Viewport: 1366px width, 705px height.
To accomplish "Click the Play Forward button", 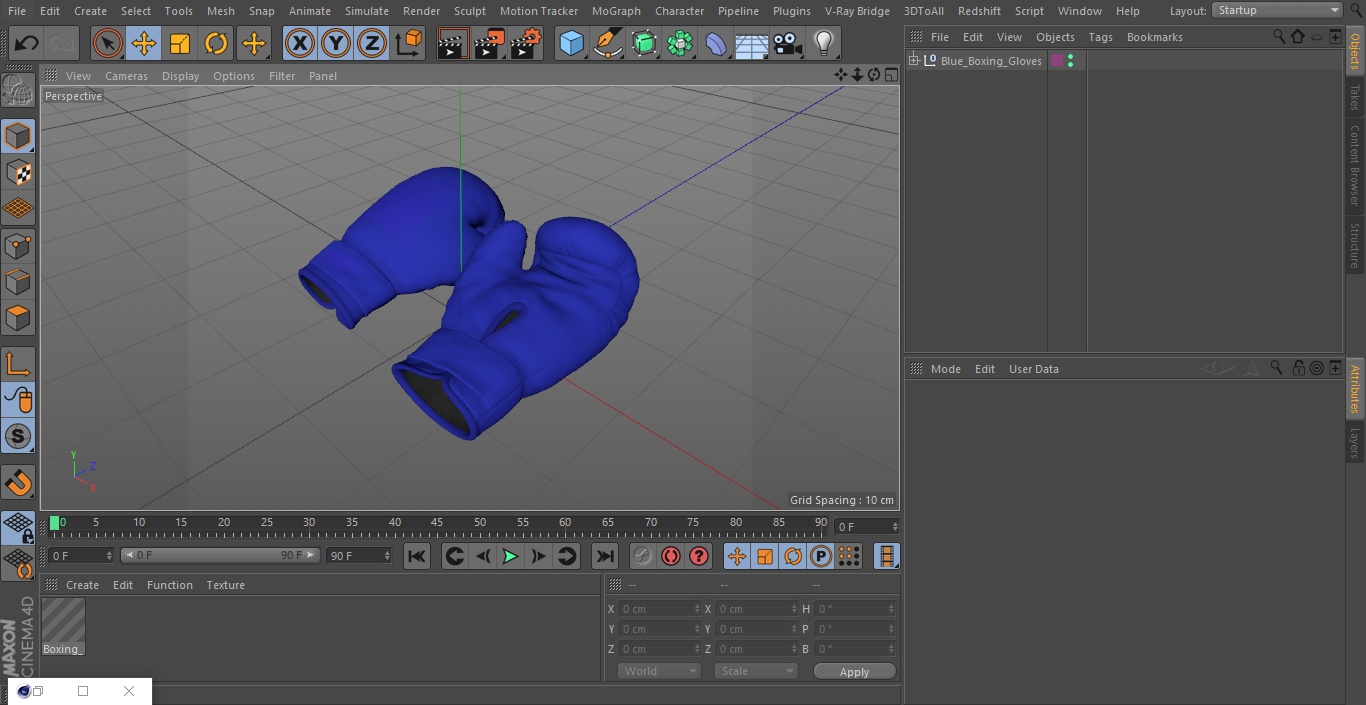I will point(510,556).
